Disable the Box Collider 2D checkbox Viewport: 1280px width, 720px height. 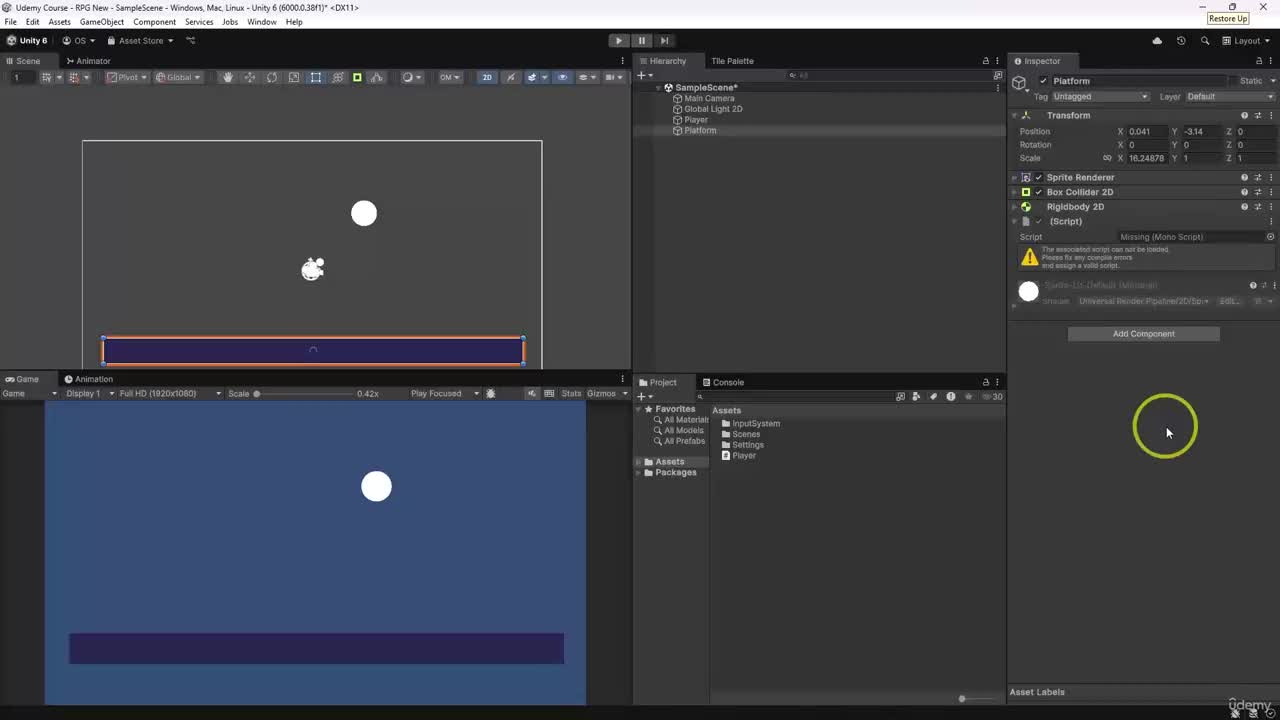1038,192
